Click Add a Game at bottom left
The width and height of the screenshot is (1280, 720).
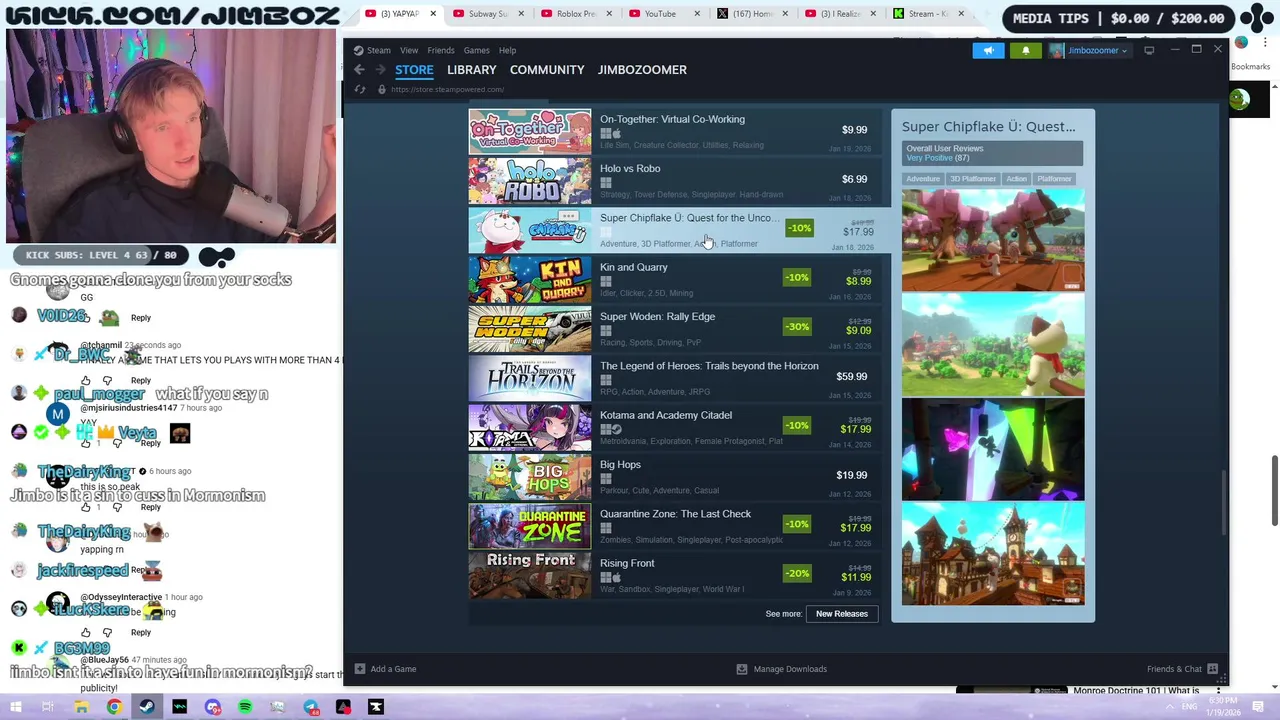pos(385,669)
